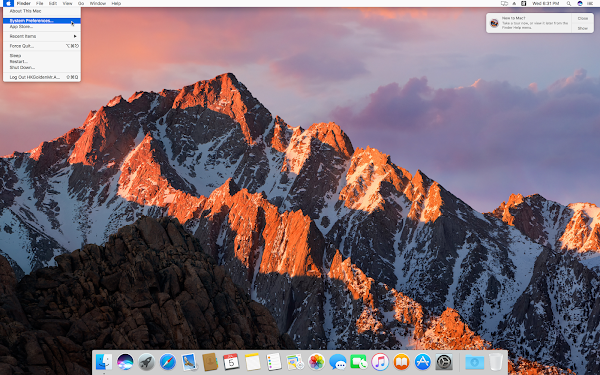The height and width of the screenshot is (375, 600).
Task: Click the display mirroring icon in menu bar
Action: 504,3
